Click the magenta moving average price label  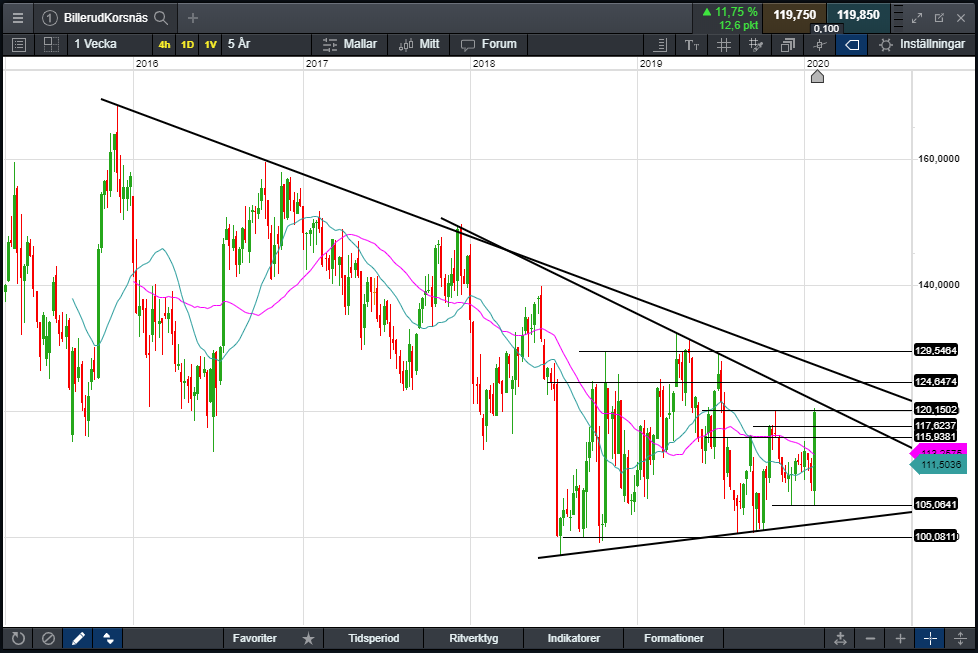tap(938, 452)
